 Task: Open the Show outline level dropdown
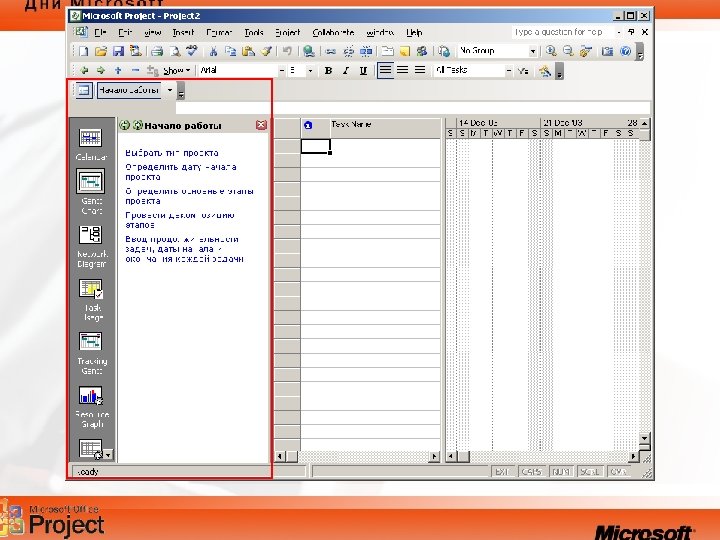[177, 70]
